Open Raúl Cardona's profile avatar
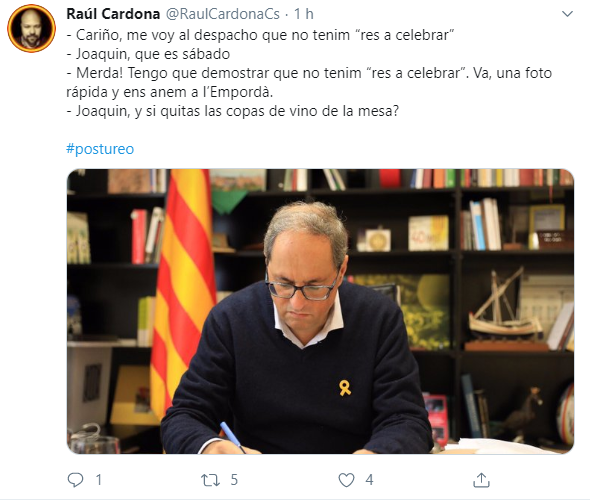The height and width of the screenshot is (502, 590). tap(32, 28)
